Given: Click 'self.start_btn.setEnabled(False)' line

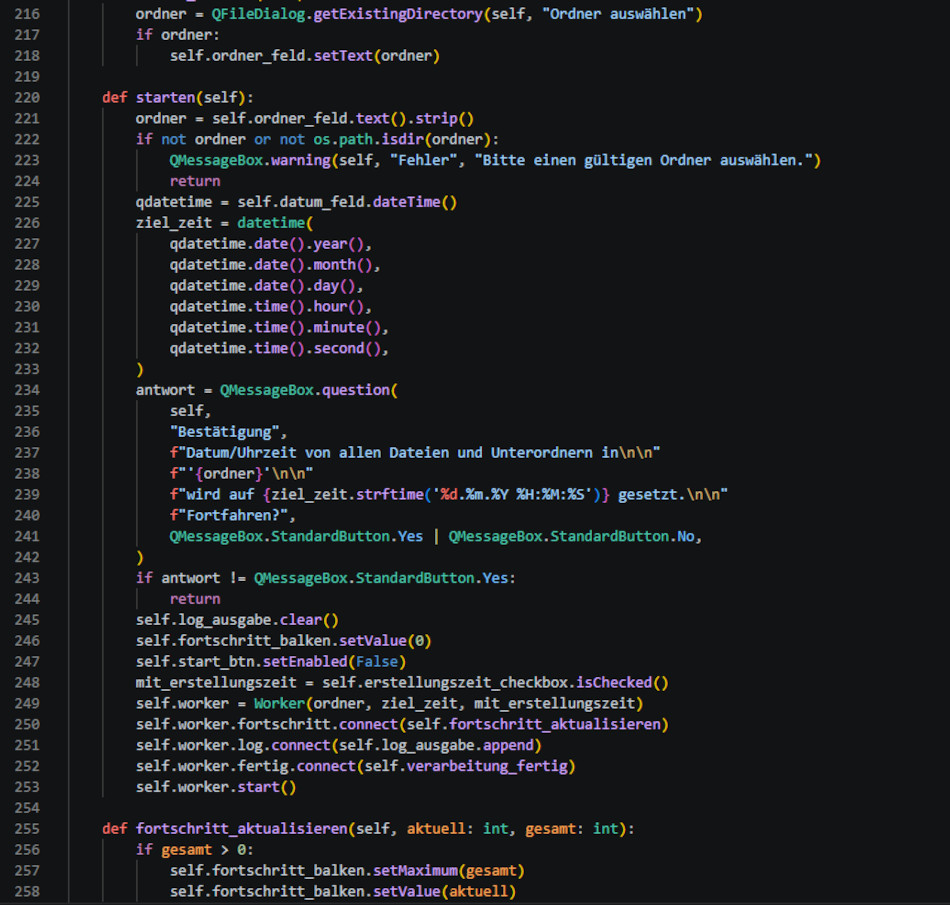Looking at the screenshot, I should pyautogui.click(x=271, y=661).
